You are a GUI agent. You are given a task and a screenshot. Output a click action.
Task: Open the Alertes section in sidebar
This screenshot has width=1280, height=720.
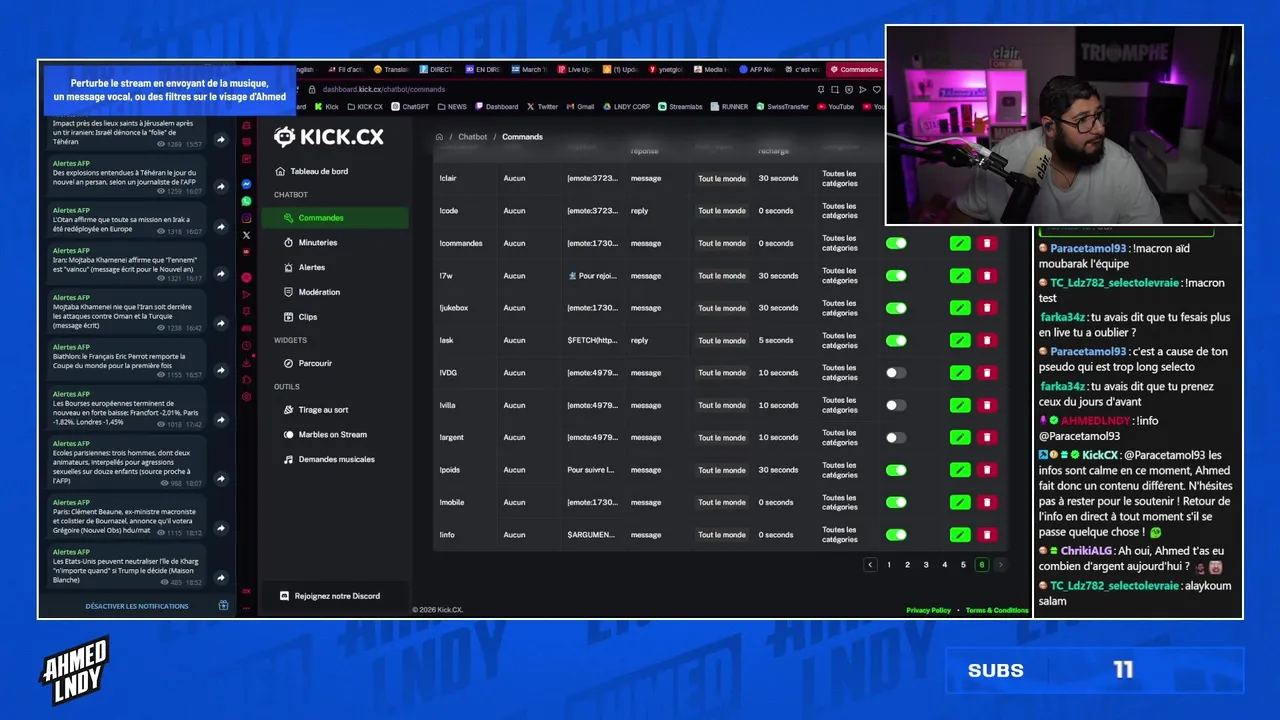(x=335, y=267)
